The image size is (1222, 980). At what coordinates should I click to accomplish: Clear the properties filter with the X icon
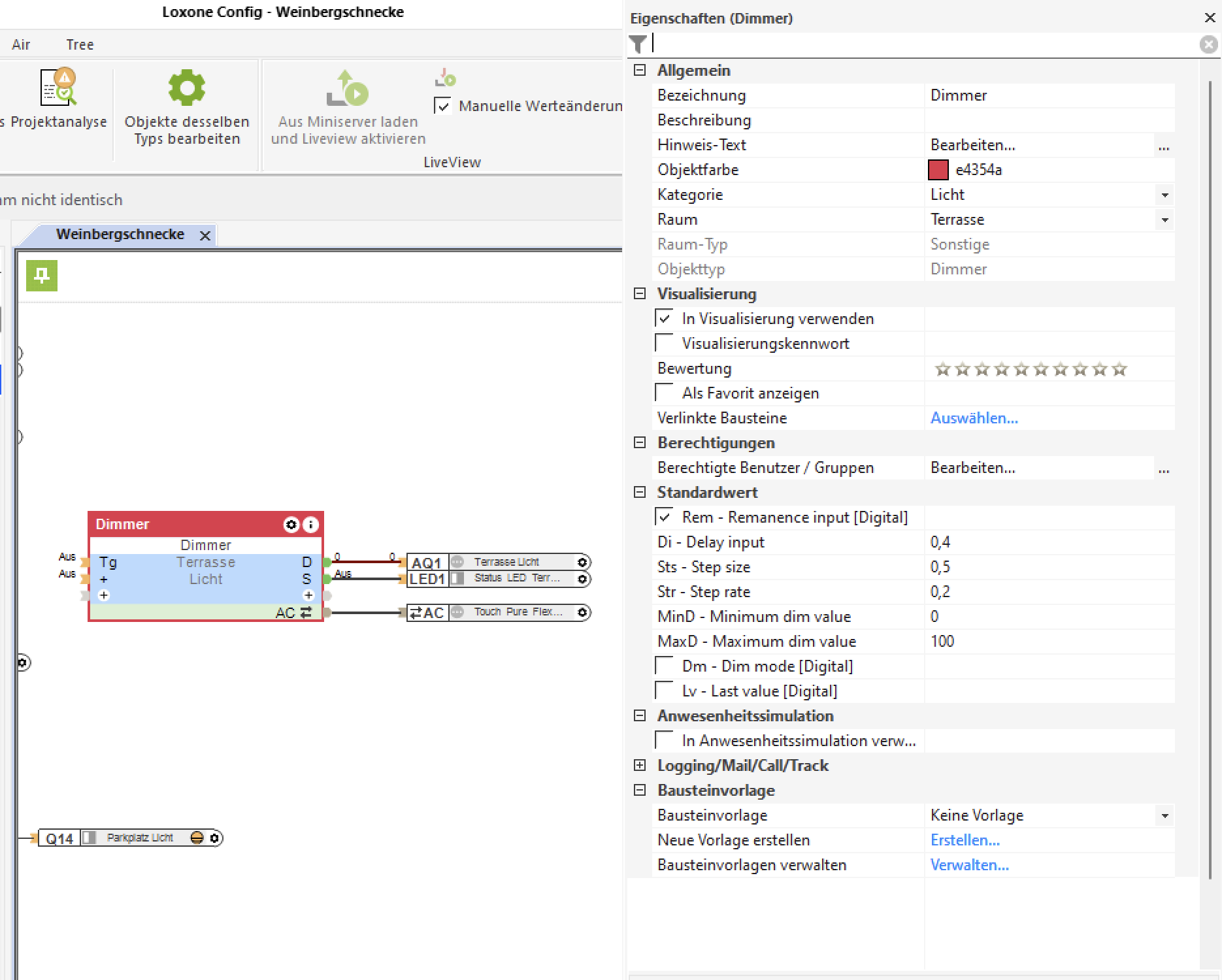[x=1208, y=44]
